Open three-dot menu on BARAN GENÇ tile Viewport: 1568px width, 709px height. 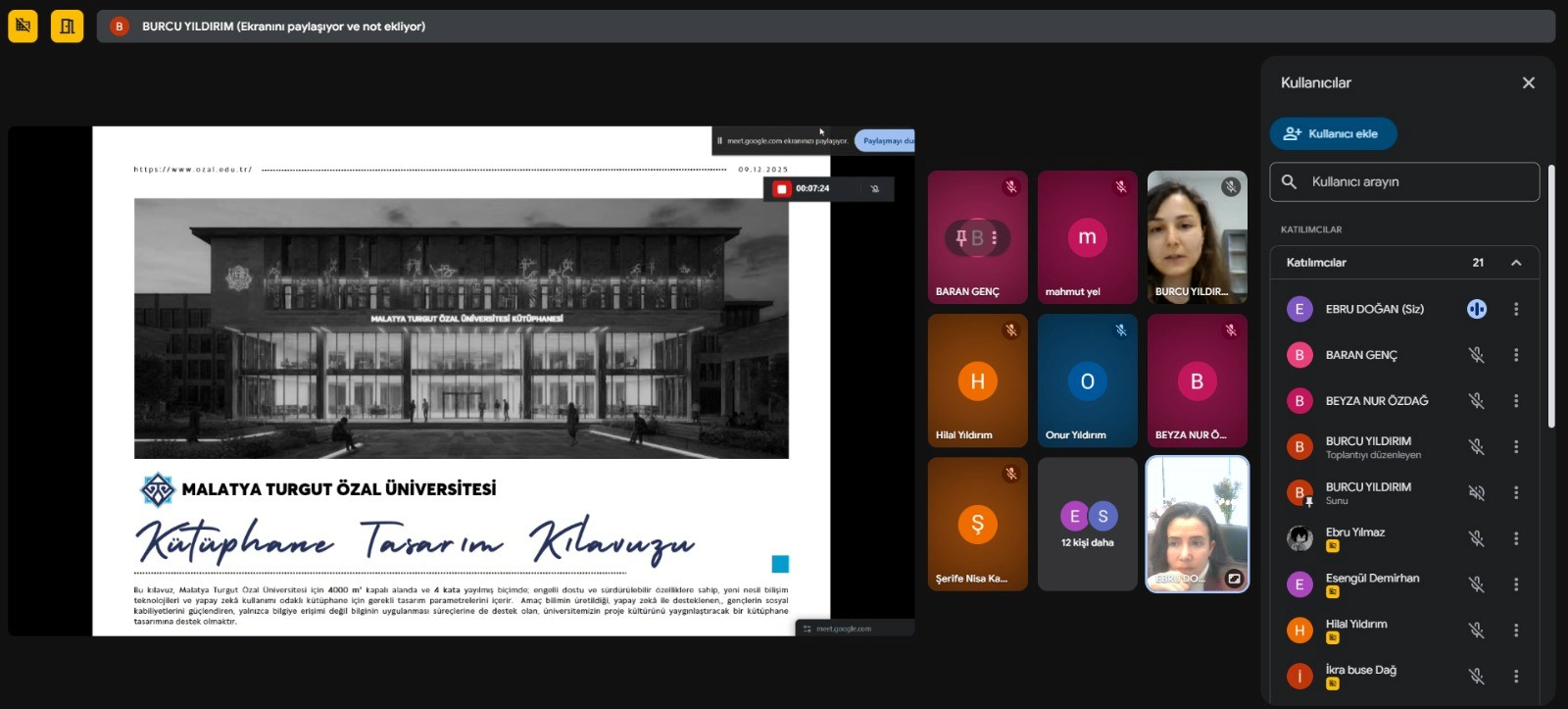click(x=994, y=237)
